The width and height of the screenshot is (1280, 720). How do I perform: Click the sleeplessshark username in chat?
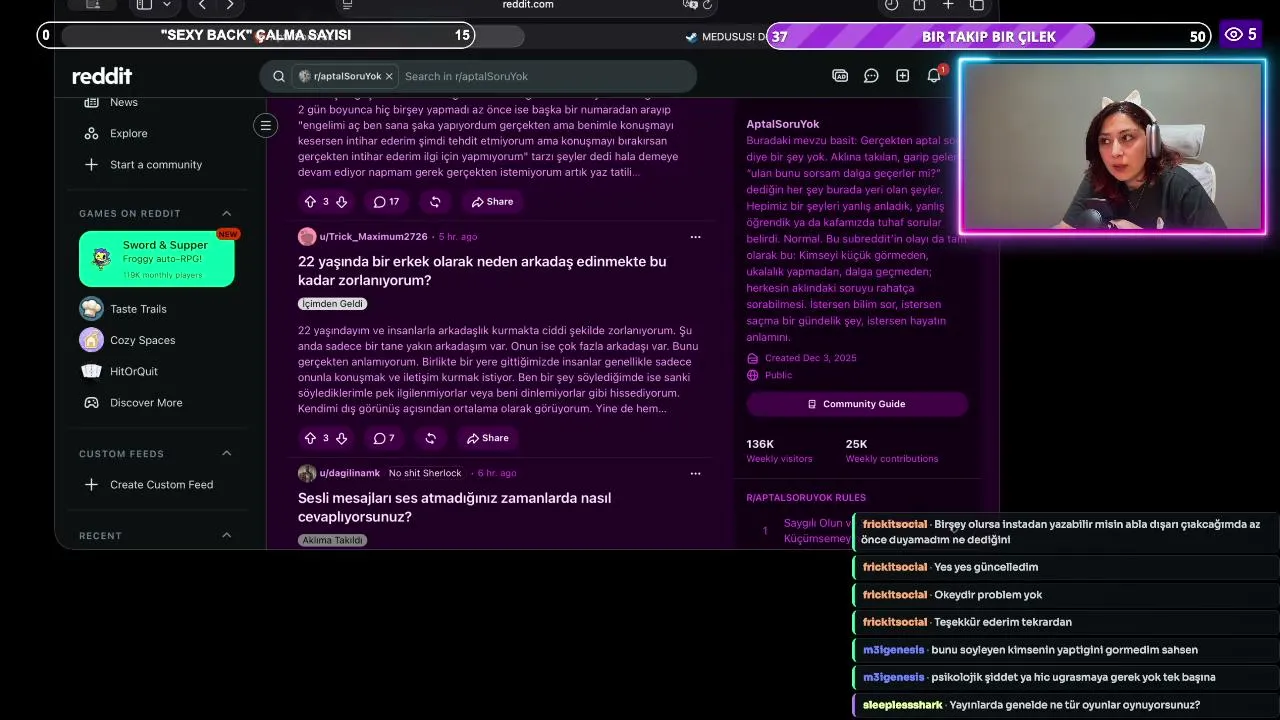tap(902, 705)
